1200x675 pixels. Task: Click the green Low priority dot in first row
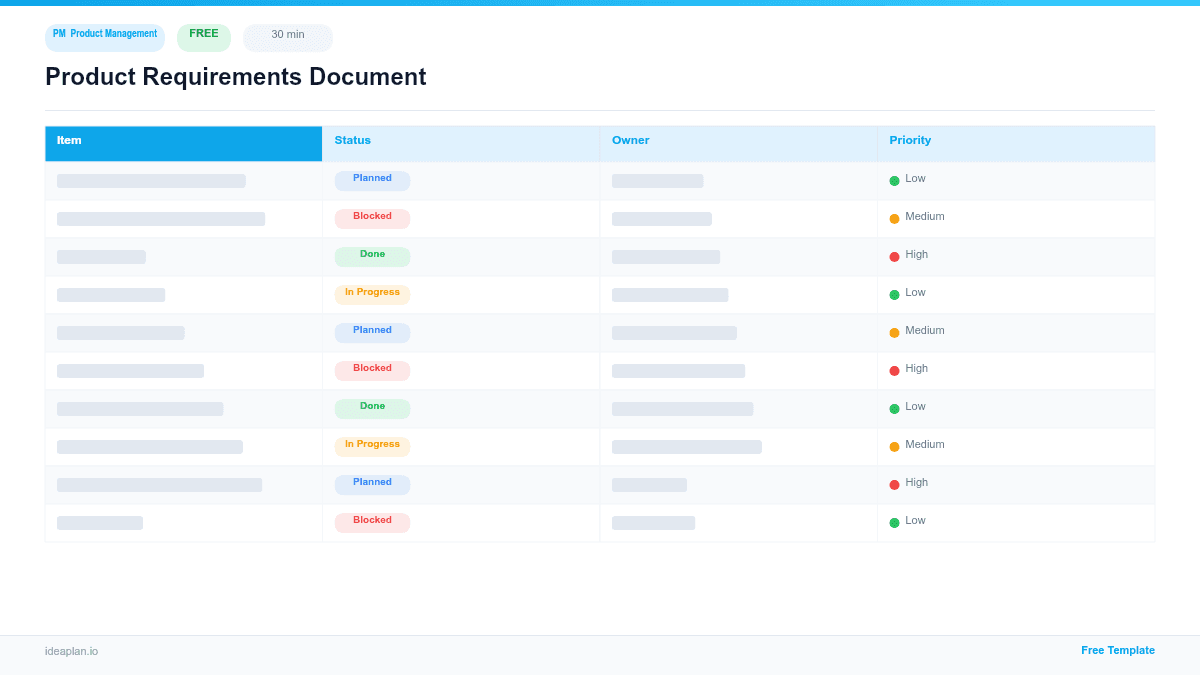click(895, 179)
